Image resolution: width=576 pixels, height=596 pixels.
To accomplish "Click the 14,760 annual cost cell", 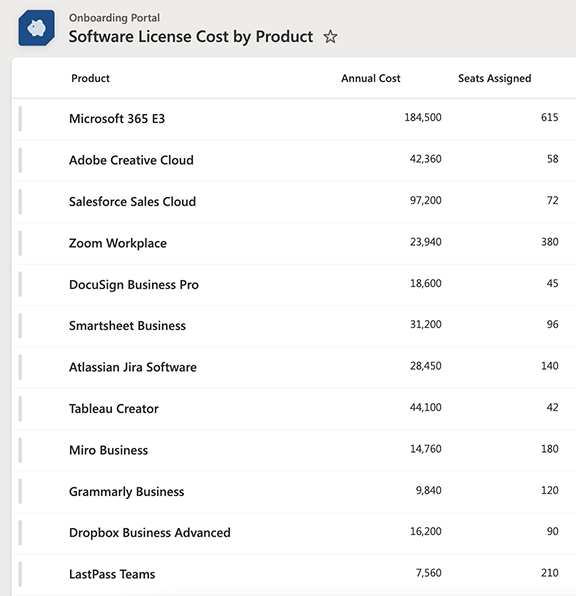I will tap(425, 449).
